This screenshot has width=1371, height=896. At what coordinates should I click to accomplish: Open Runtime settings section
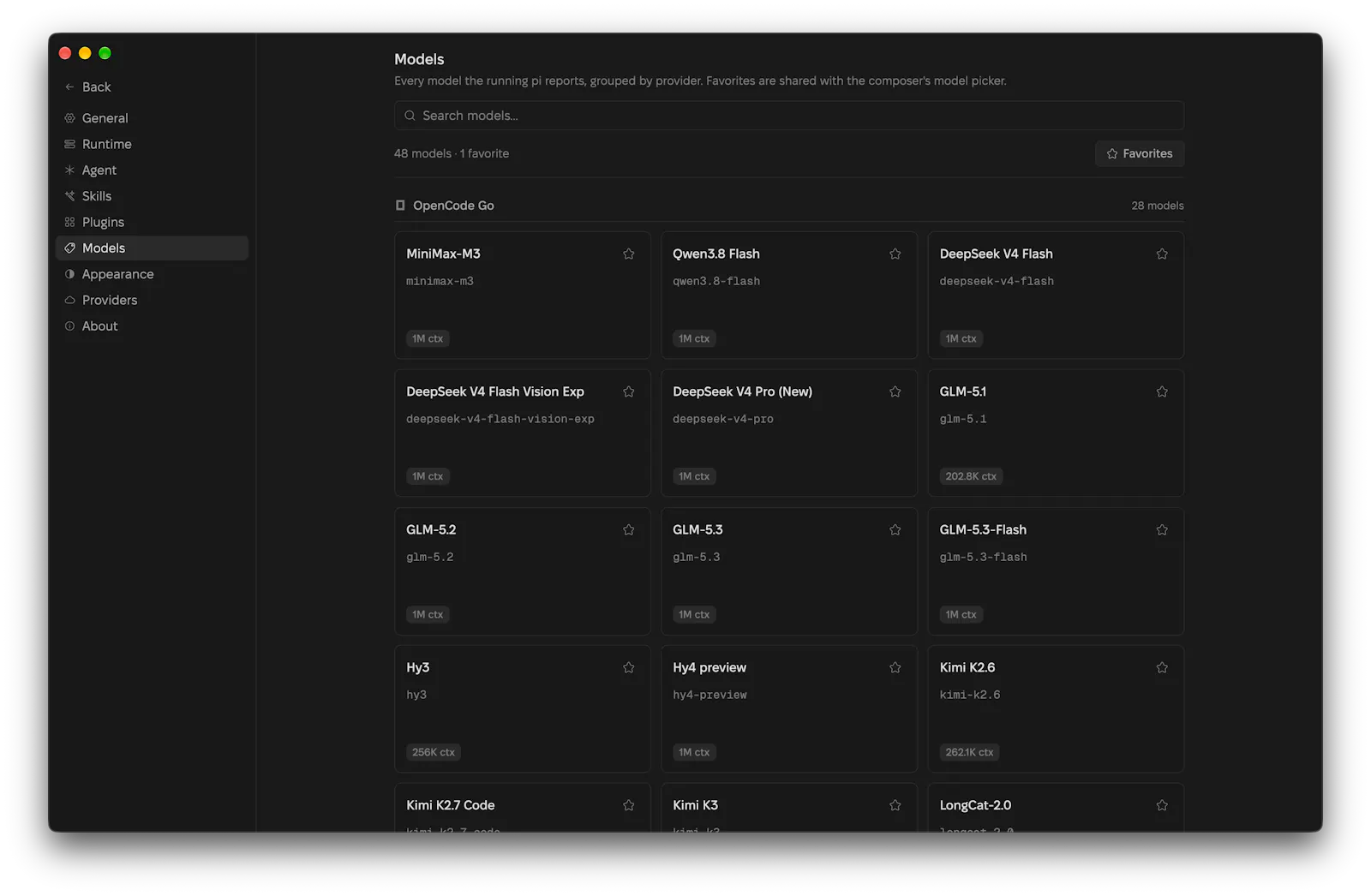tap(152, 144)
